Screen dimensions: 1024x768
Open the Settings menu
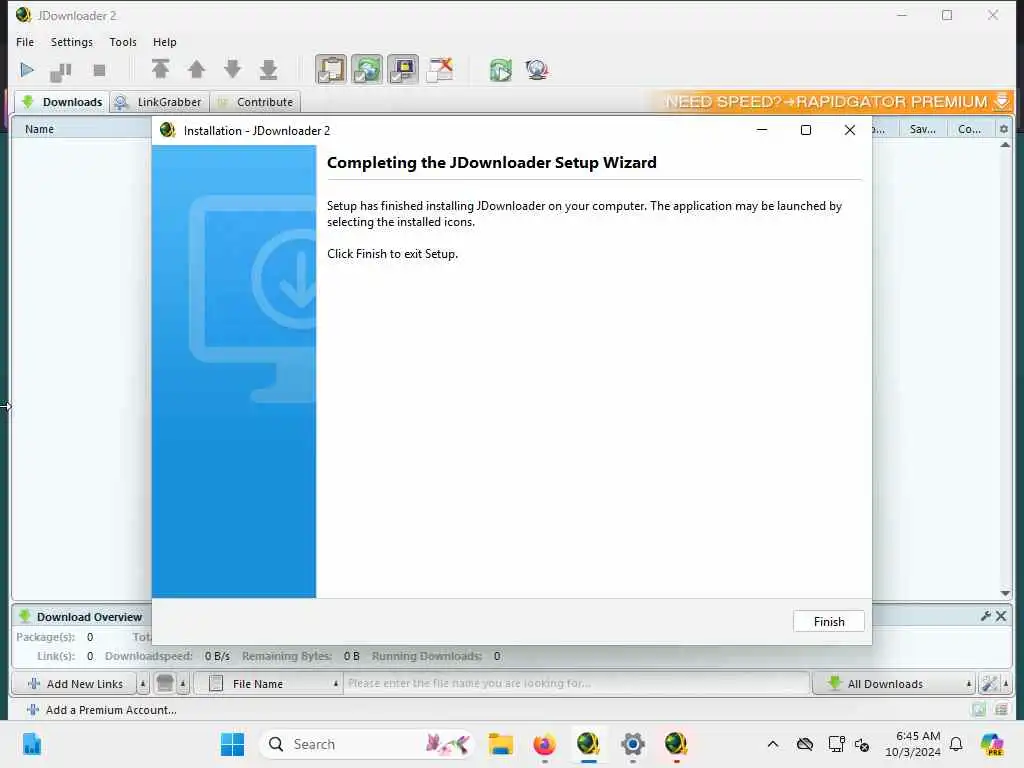pyautogui.click(x=72, y=42)
